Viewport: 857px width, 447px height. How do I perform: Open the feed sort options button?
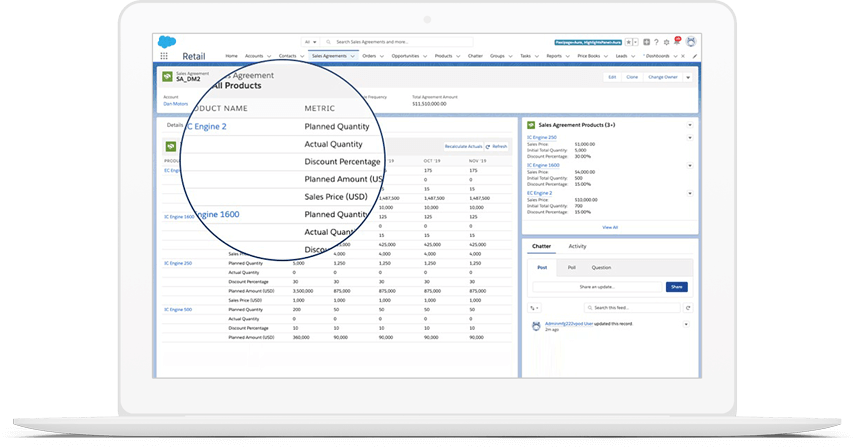point(534,308)
